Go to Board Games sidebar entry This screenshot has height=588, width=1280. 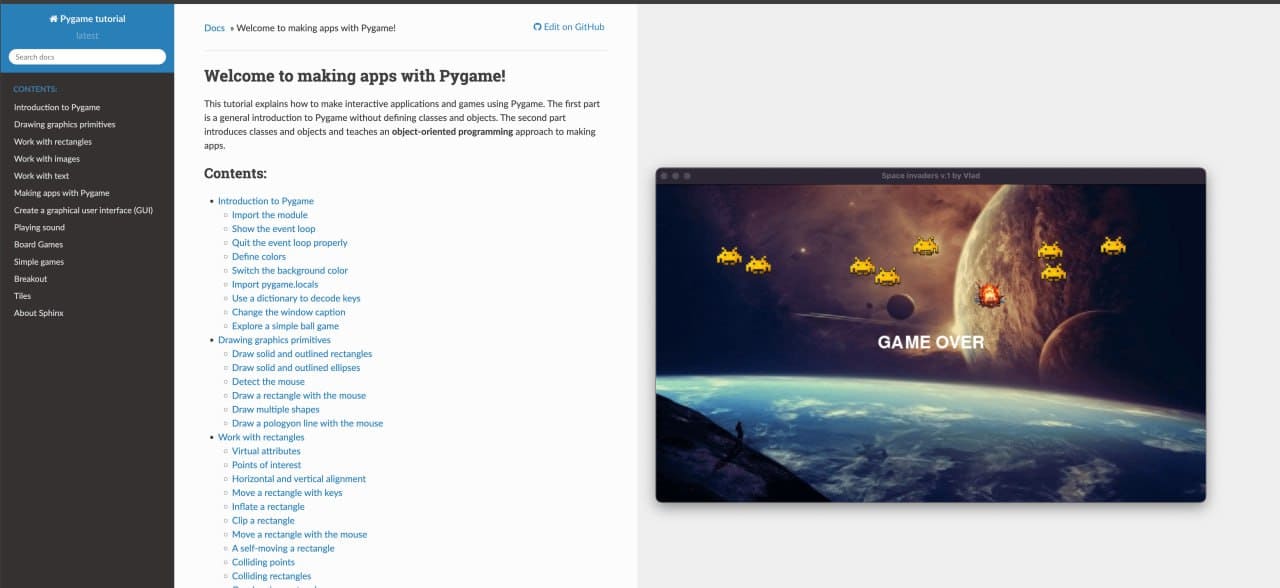point(38,245)
